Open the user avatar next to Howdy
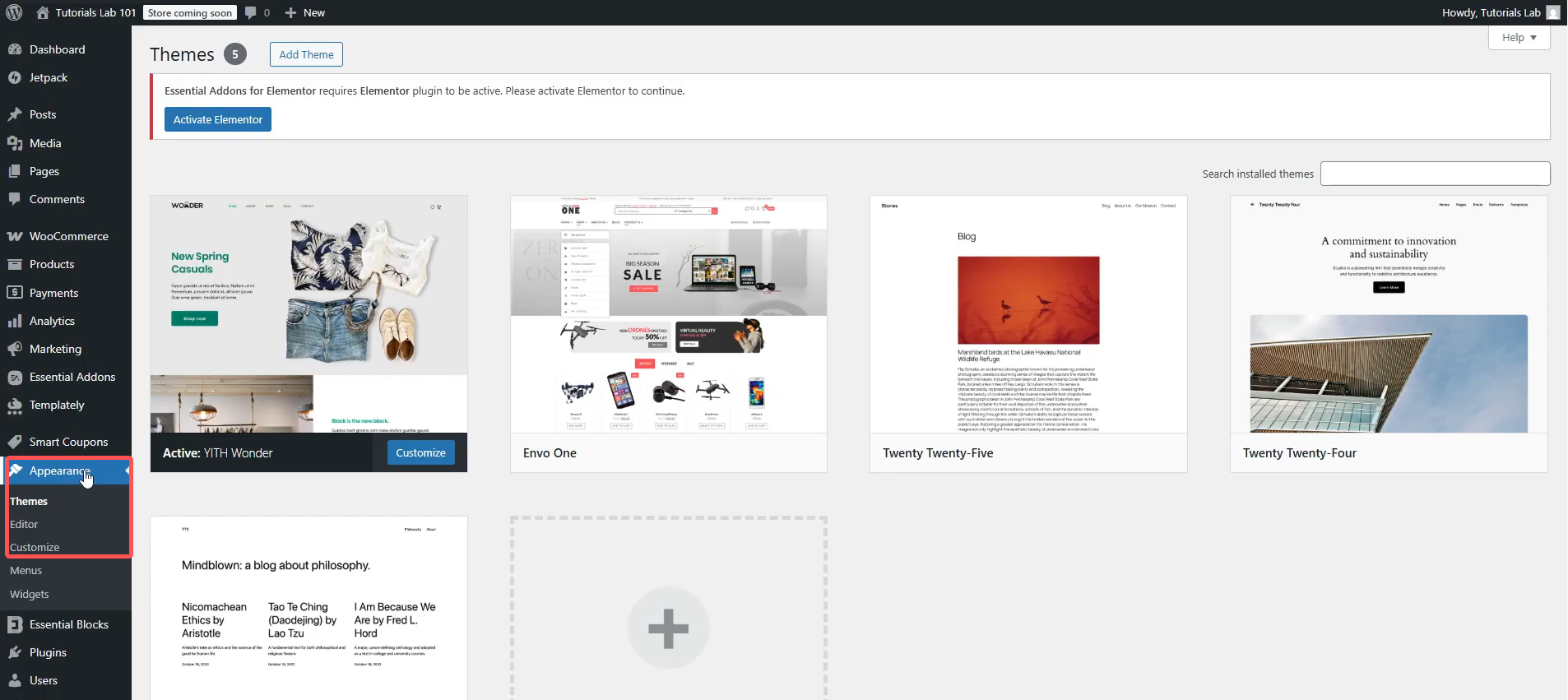1568x700 pixels. coord(1553,12)
